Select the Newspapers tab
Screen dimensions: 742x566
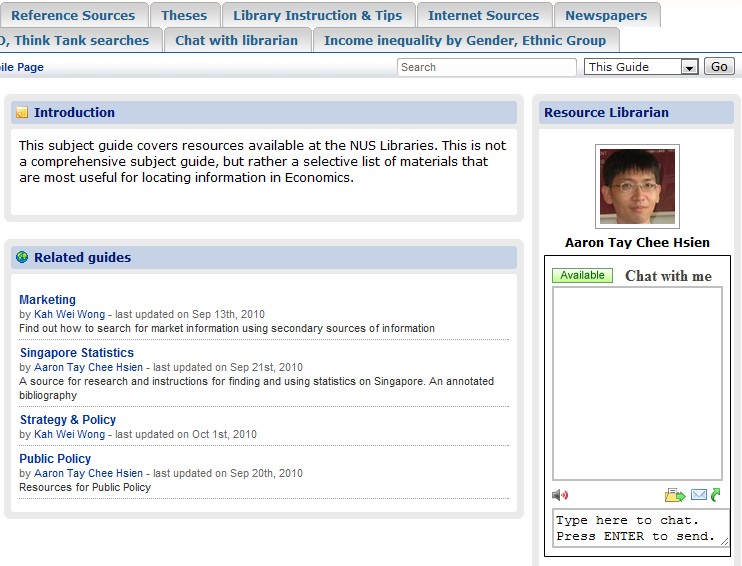point(607,15)
